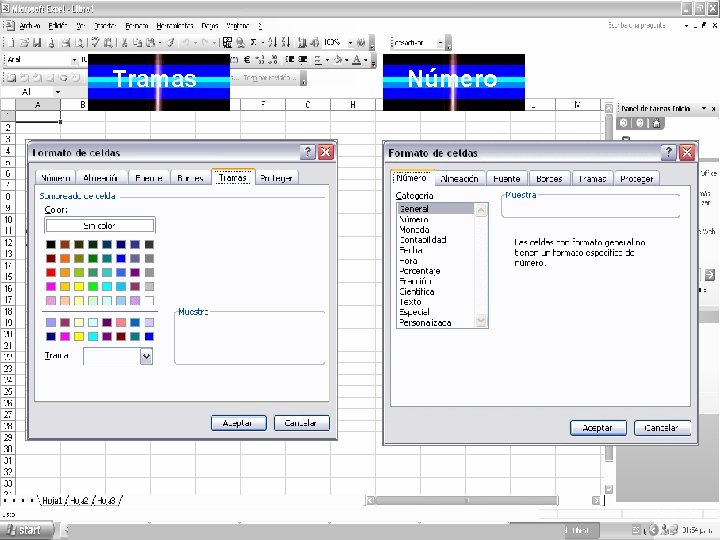The width and height of the screenshot is (720, 540).
Task: Switch to Proteger tab in palette dialog
Action: click(x=276, y=178)
